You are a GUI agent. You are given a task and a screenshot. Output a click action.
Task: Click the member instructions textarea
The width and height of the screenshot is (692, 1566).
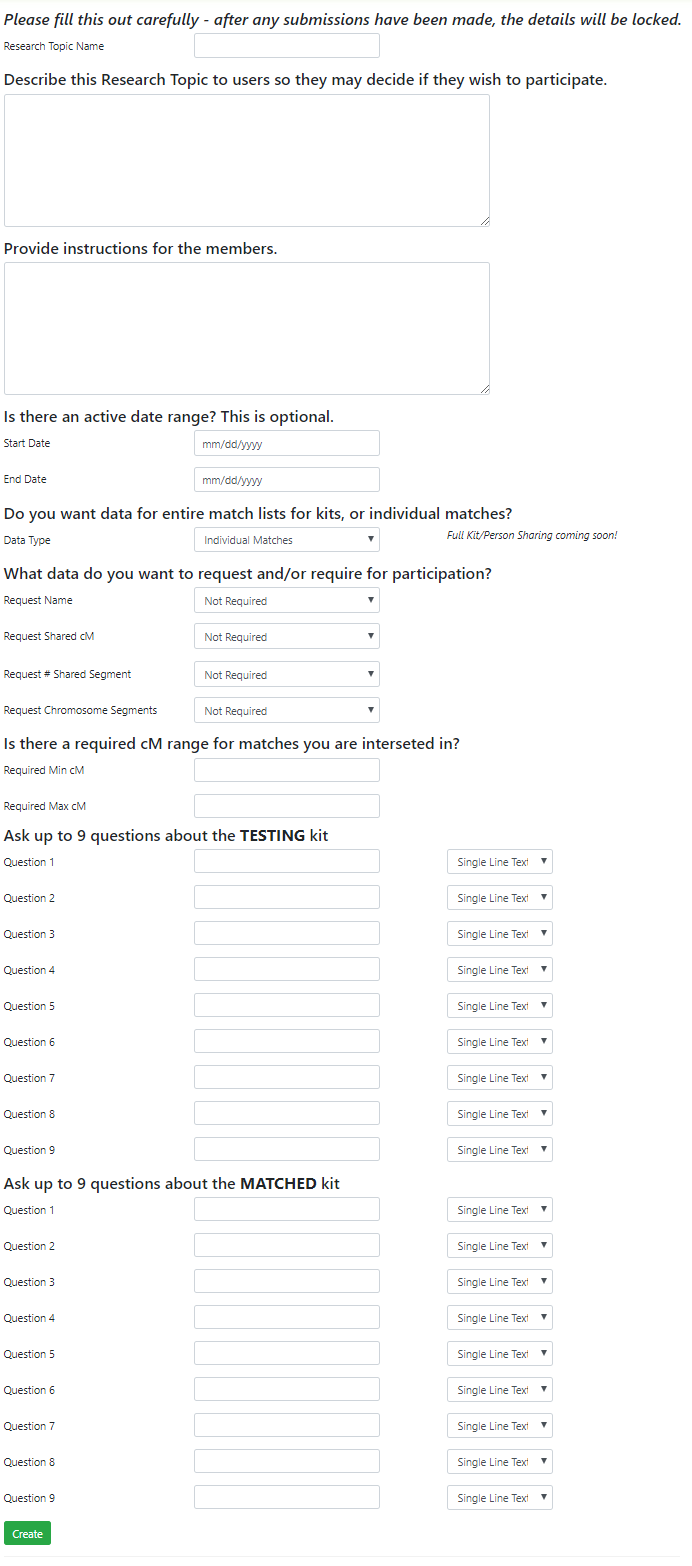pos(246,328)
